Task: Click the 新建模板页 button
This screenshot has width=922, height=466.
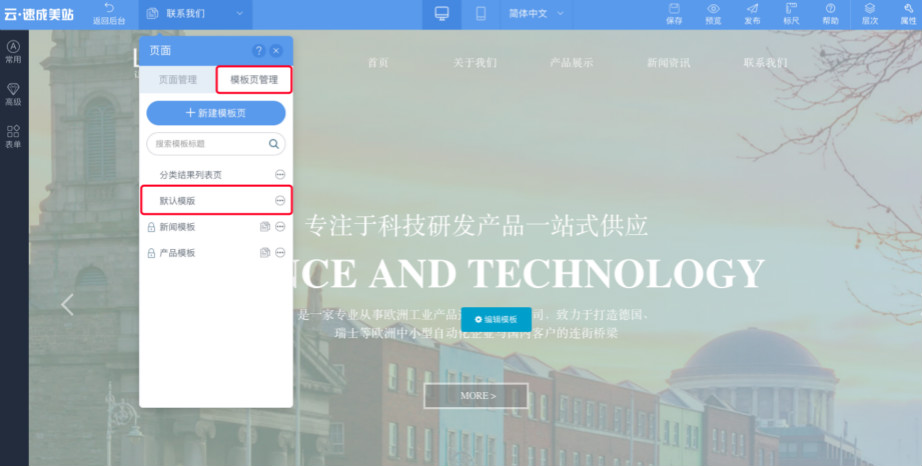Action: pyautogui.click(x=216, y=113)
